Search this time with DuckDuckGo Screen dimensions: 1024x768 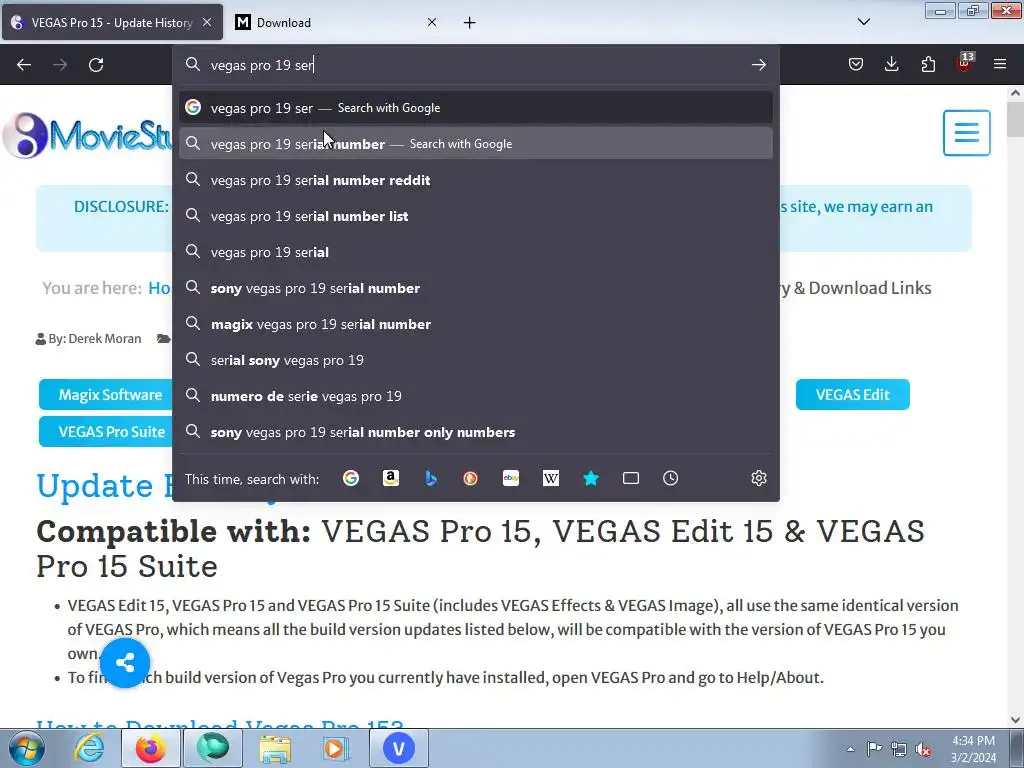click(470, 479)
